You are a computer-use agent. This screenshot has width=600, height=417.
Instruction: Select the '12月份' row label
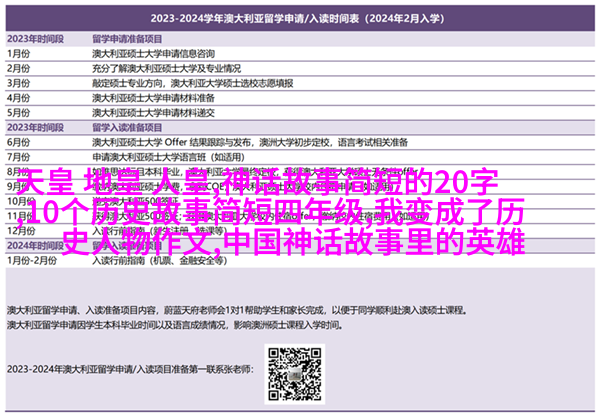21,231
